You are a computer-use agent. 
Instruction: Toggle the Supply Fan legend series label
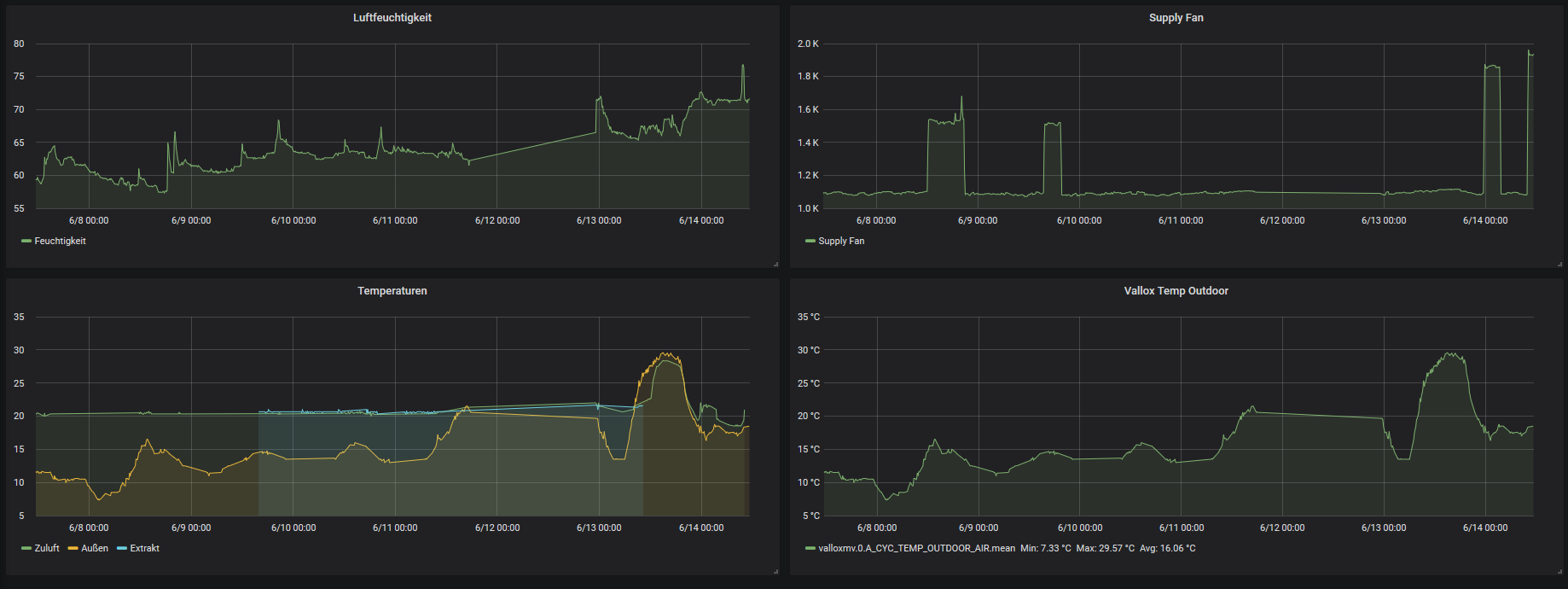841,241
